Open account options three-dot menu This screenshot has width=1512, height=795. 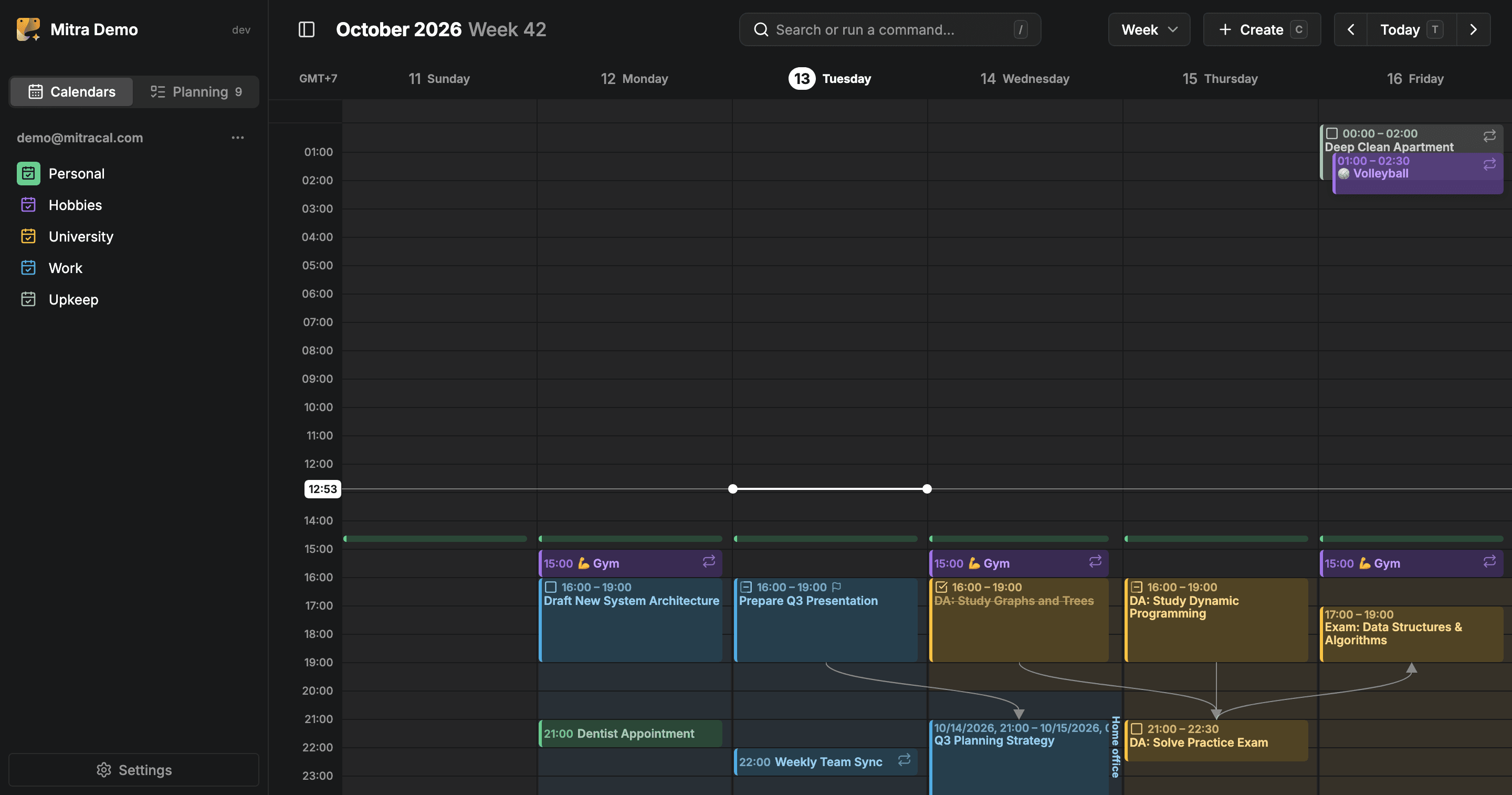pos(238,138)
